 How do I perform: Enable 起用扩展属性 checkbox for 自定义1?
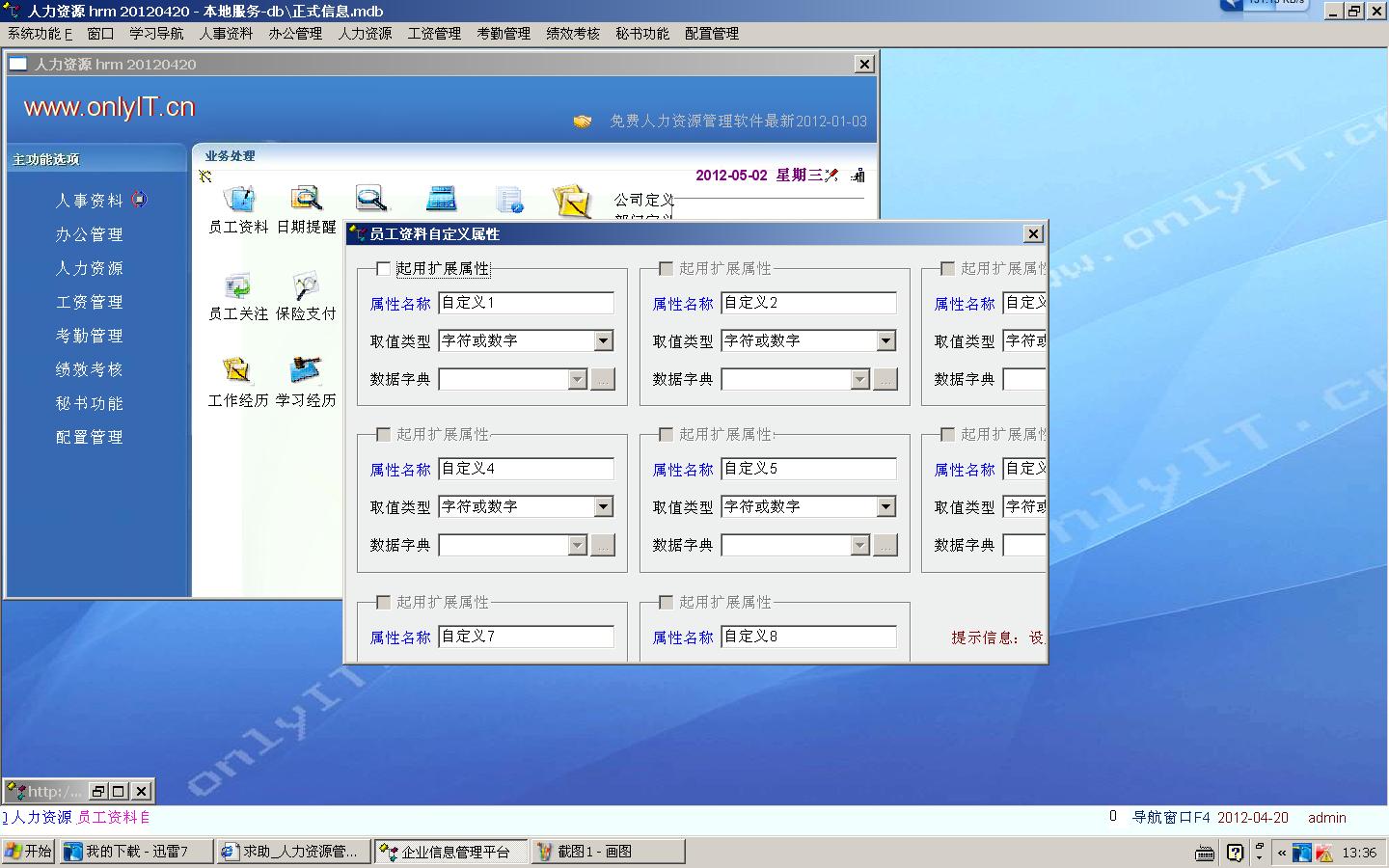(384, 269)
